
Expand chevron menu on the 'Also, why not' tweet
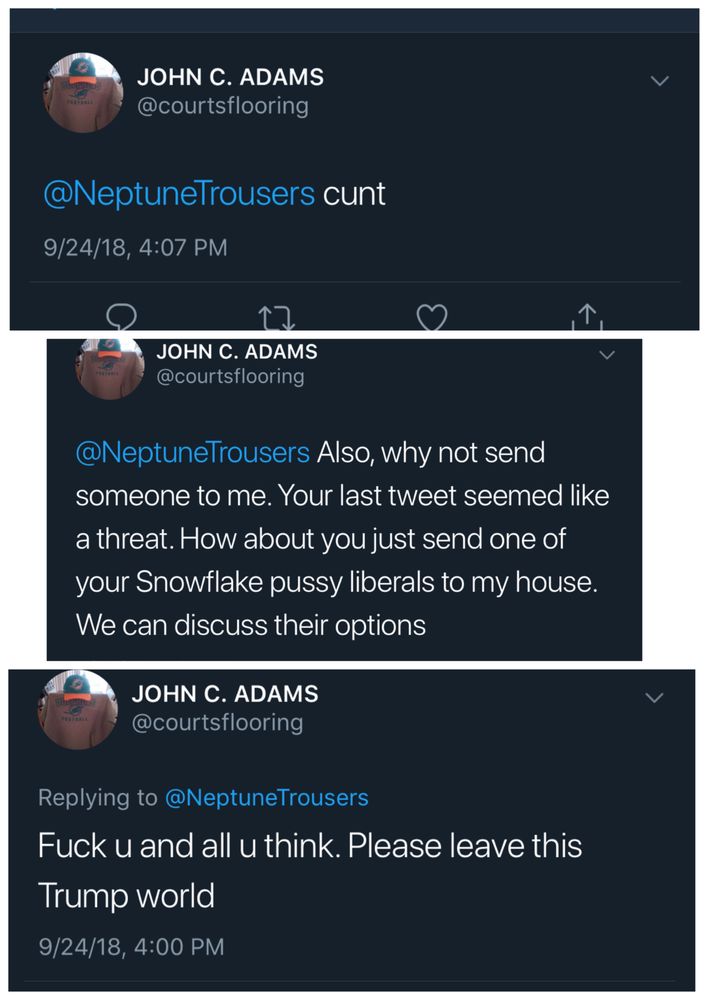(x=607, y=355)
